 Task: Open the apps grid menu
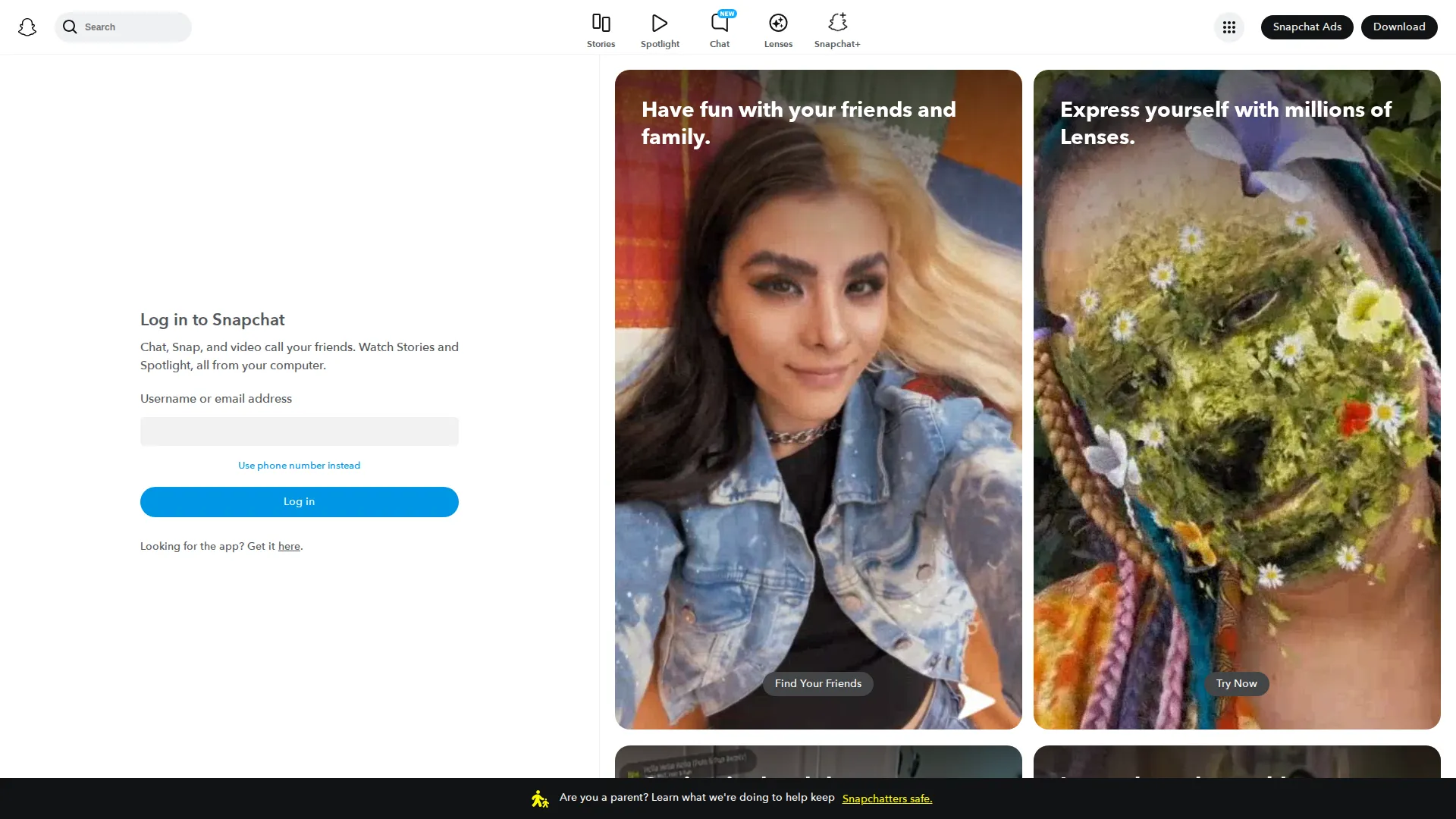pos(1229,27)
